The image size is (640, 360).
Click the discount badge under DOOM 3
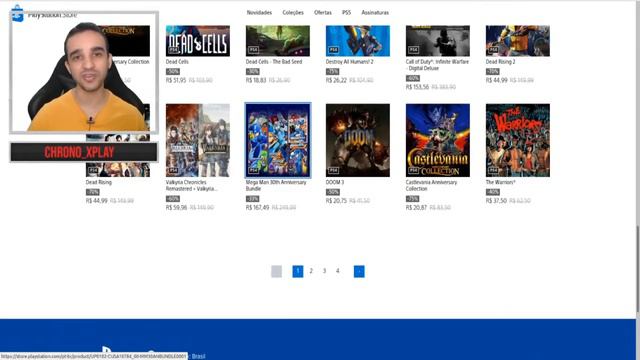pos(332,192)
